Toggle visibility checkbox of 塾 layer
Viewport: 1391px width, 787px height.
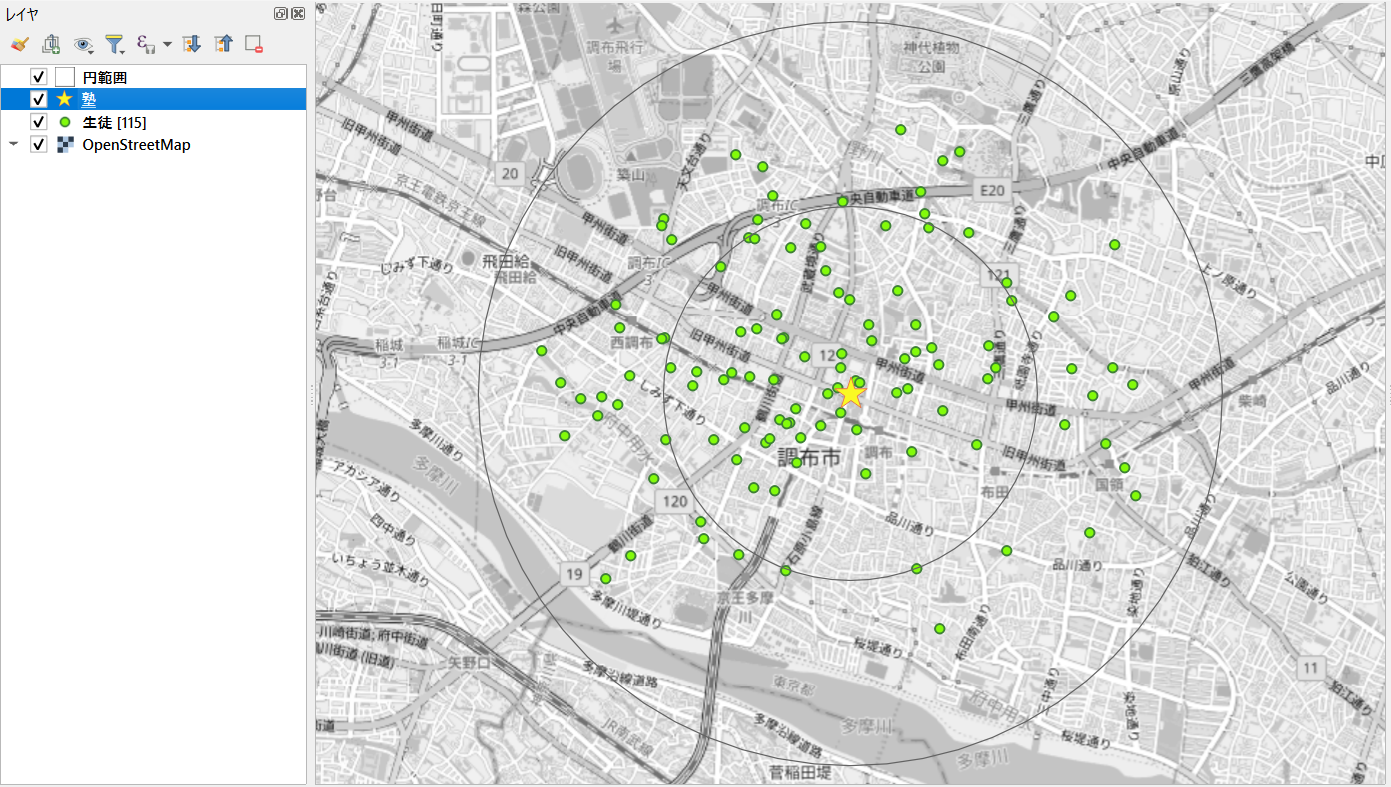pos(39,99)
